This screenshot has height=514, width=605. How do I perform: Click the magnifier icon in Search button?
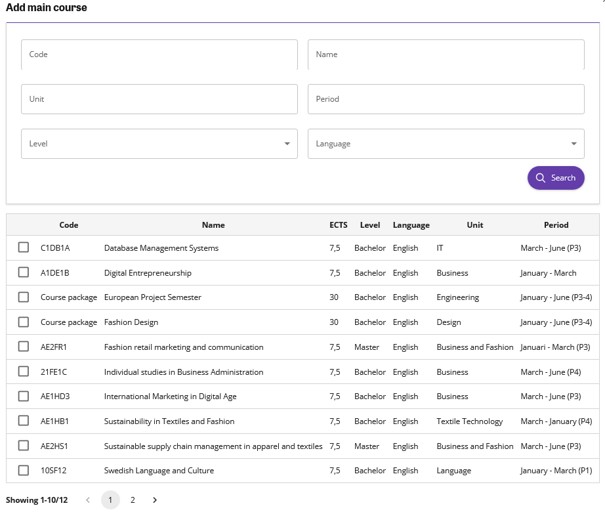[540, 178]
